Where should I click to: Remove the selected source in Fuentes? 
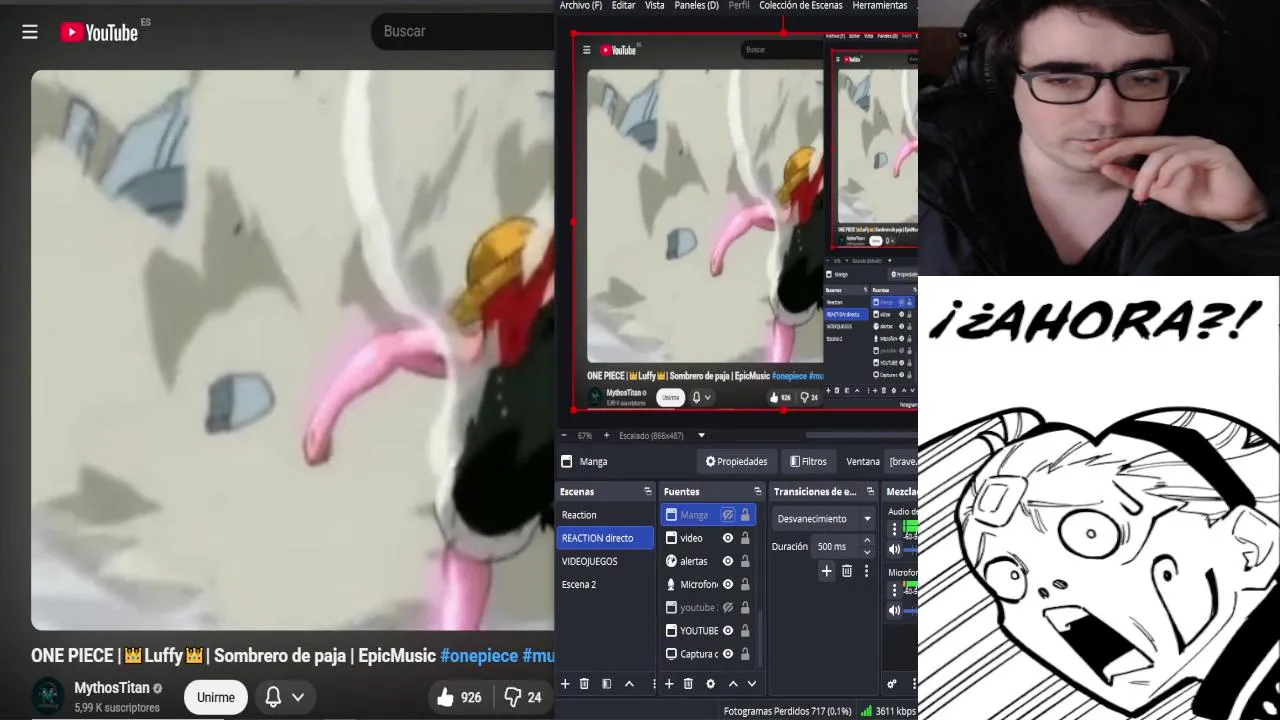pos(688,684)
